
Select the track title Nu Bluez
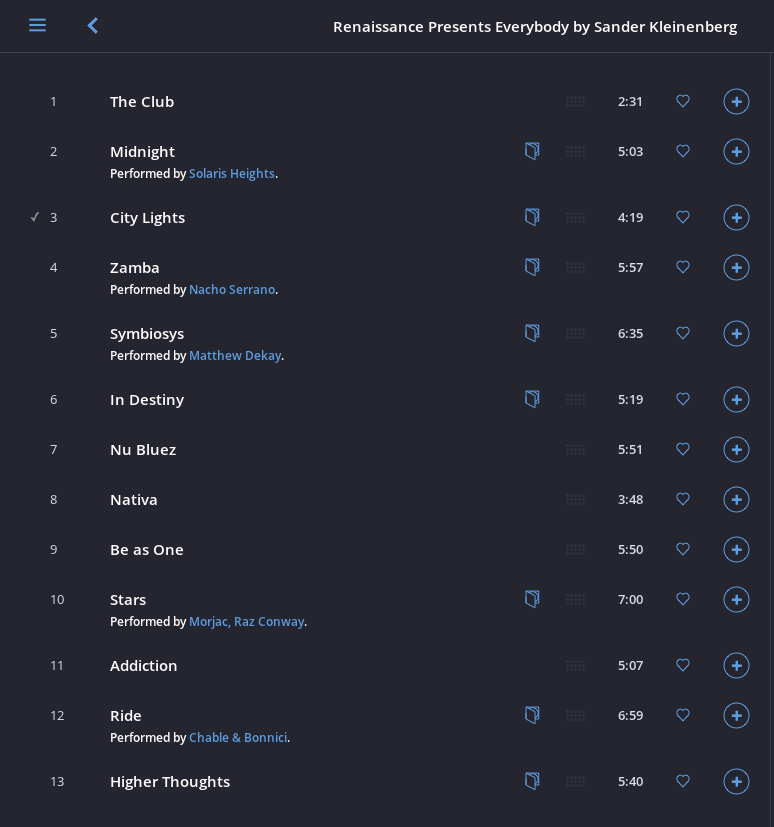[143, 450]
